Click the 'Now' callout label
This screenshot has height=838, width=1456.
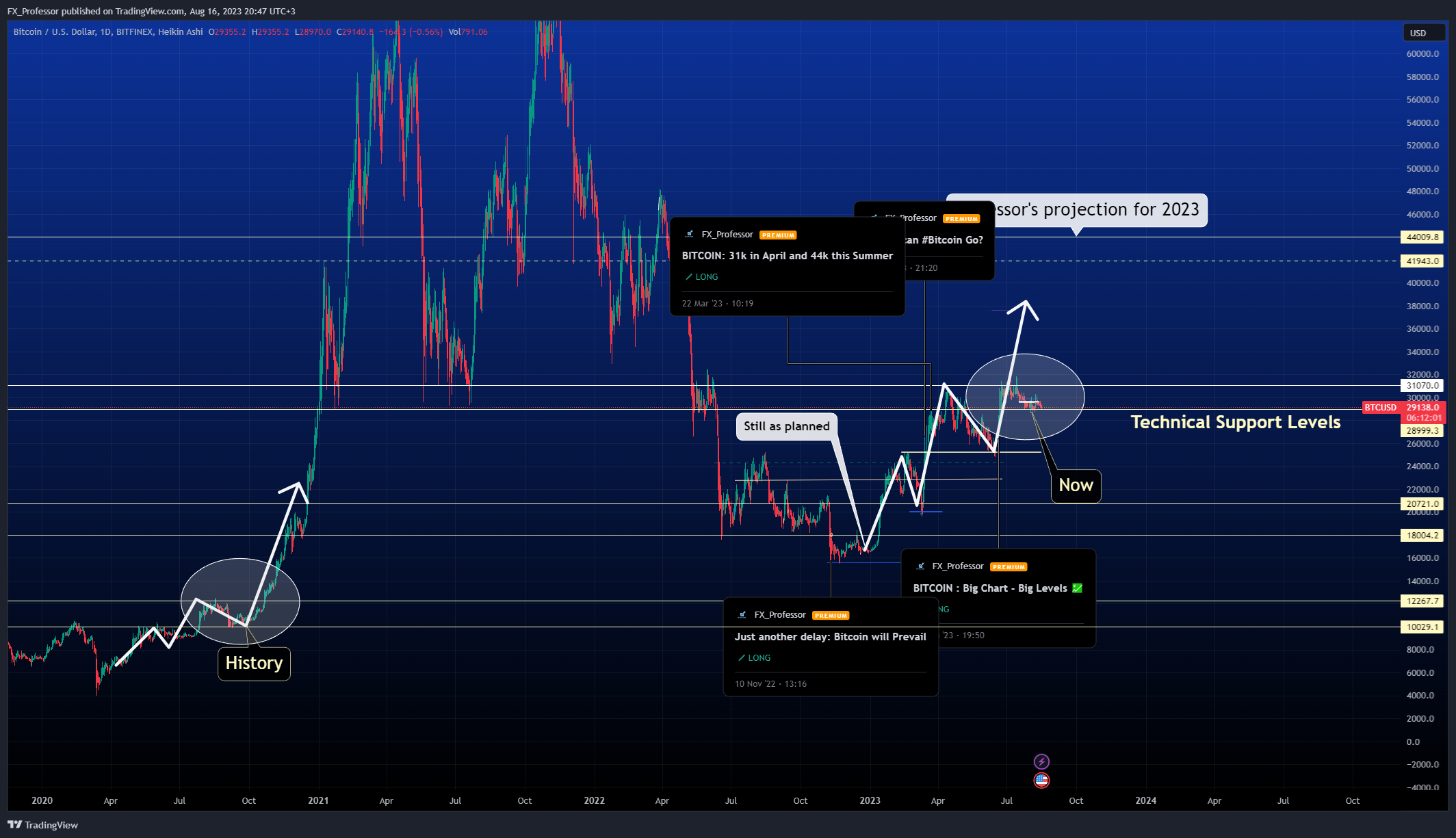1076,486
